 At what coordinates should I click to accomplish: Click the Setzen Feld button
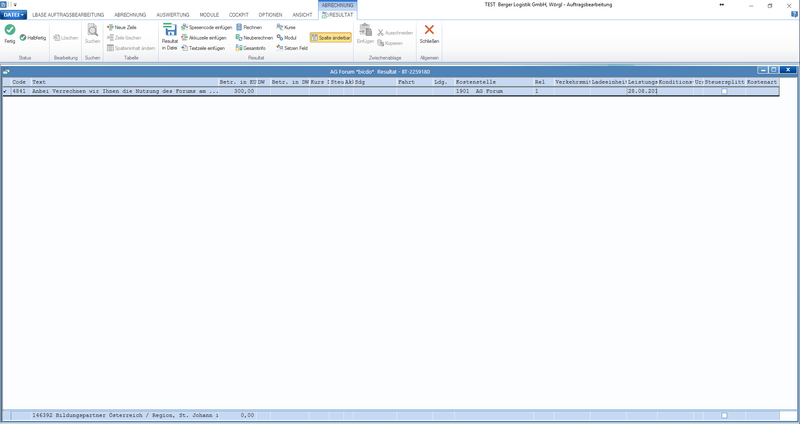pyautogui.click(x=292, y=48)
